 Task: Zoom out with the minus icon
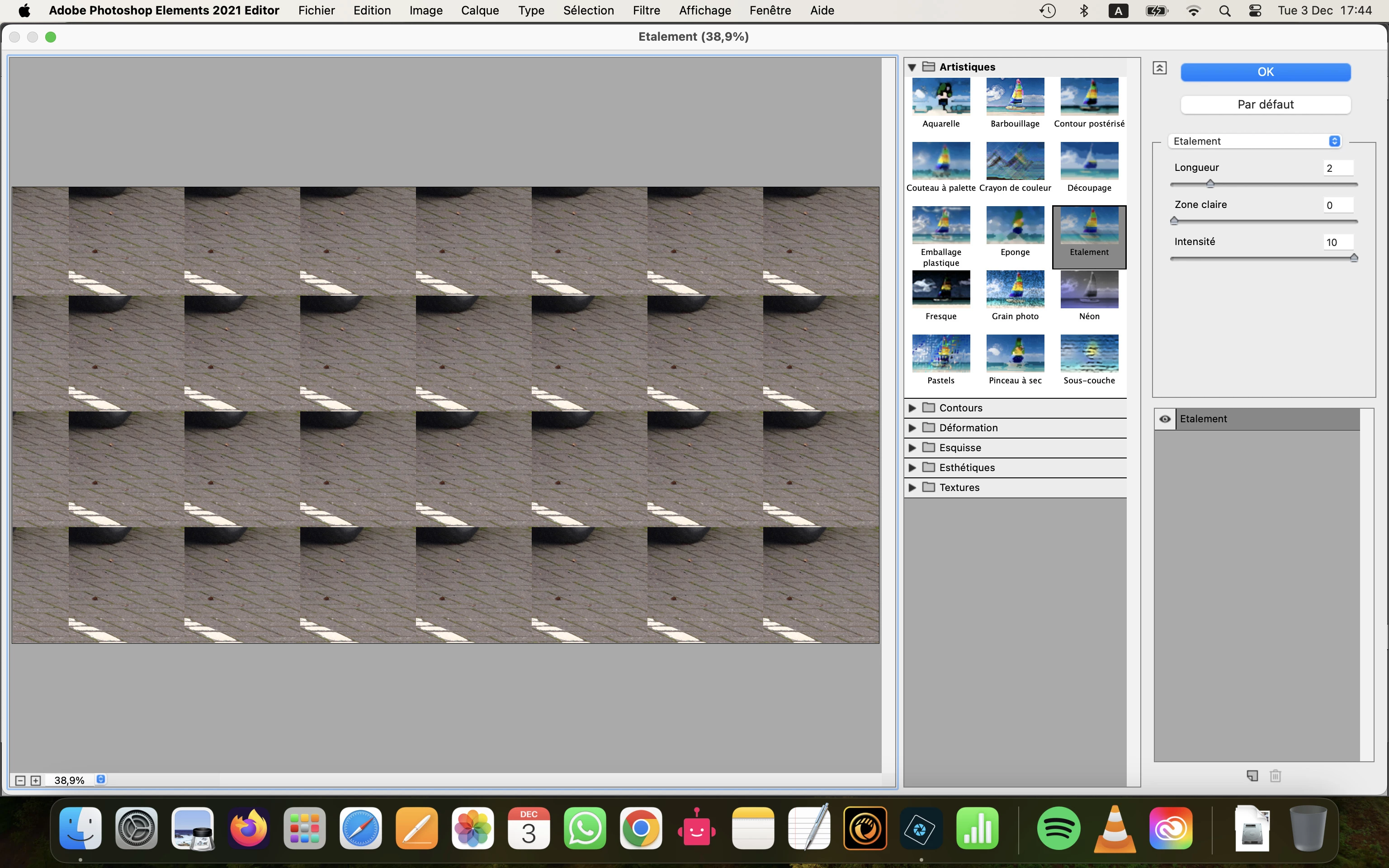(x=20, y=780)
